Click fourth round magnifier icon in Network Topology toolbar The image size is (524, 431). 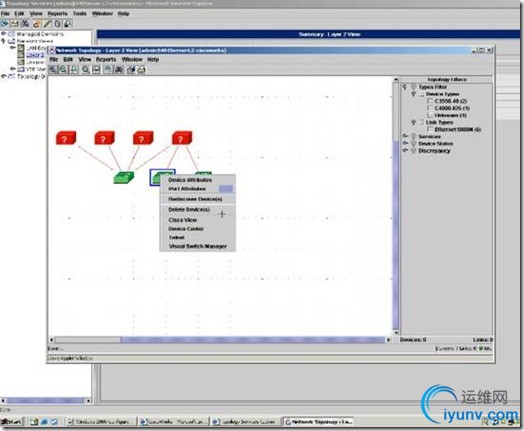(x=86, y=69)
